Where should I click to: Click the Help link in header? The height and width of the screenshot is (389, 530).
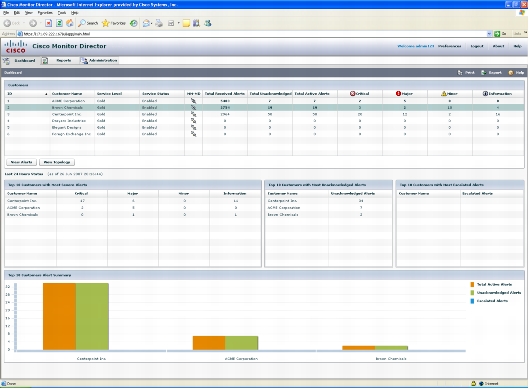517,46
